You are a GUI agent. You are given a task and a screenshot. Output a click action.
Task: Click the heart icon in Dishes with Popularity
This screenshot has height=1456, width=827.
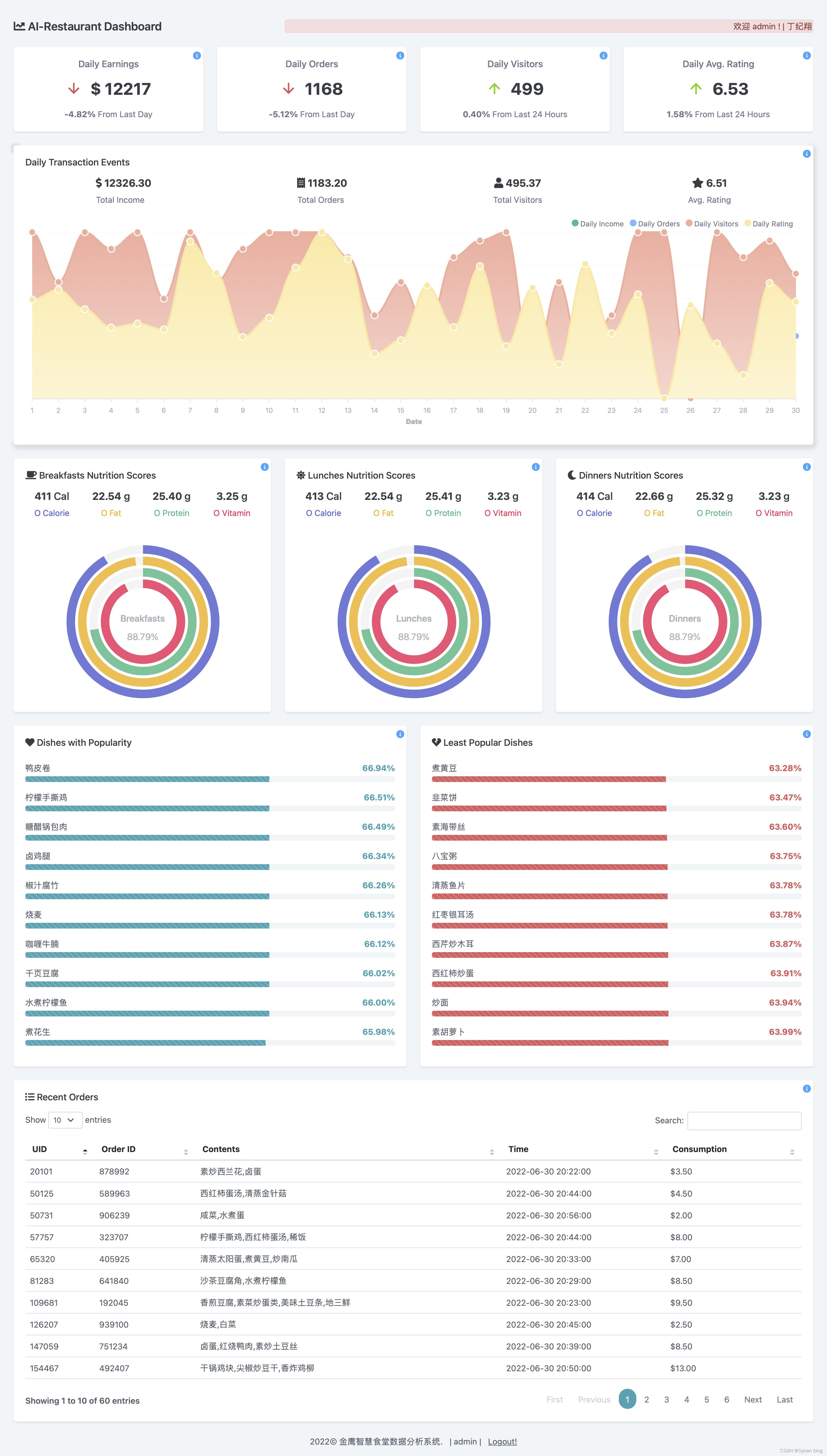[30, 742]
